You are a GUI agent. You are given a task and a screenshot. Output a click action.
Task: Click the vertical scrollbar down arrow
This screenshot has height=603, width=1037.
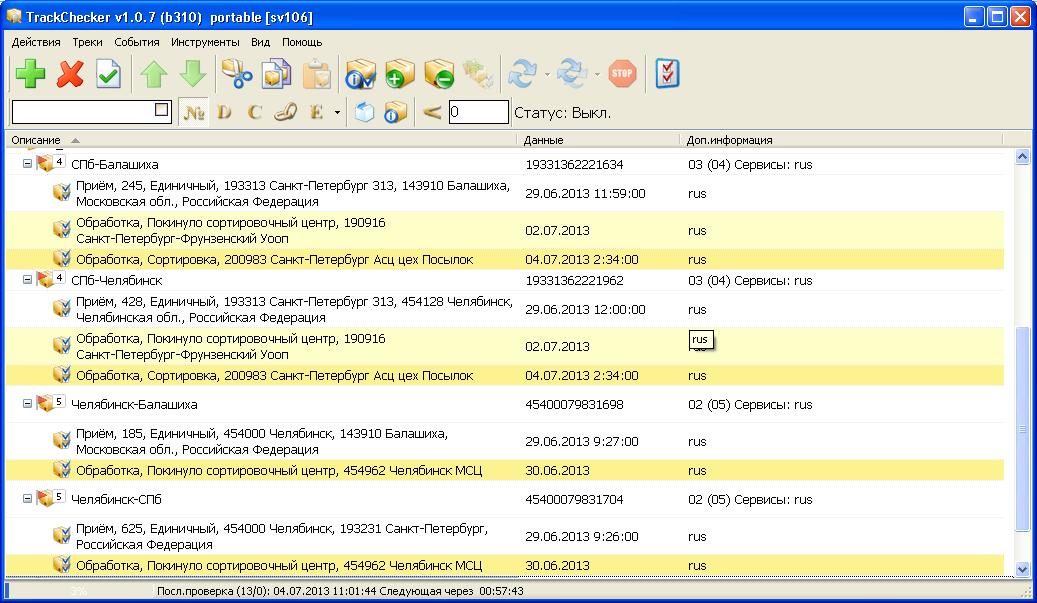click(1022, 569)
